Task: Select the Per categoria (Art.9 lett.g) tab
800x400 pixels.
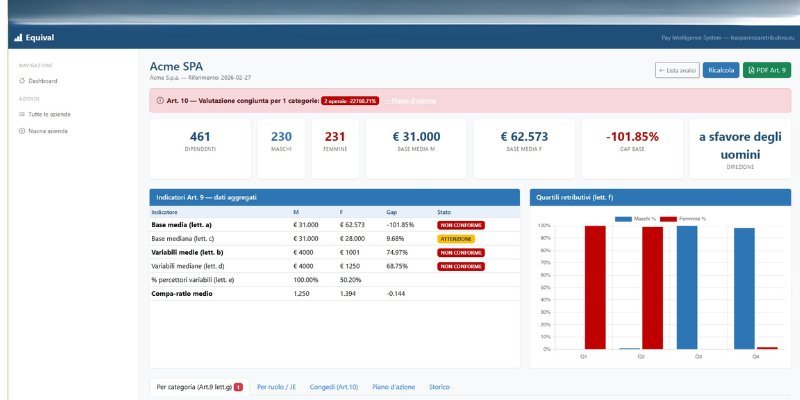Action: pos(199,387)
